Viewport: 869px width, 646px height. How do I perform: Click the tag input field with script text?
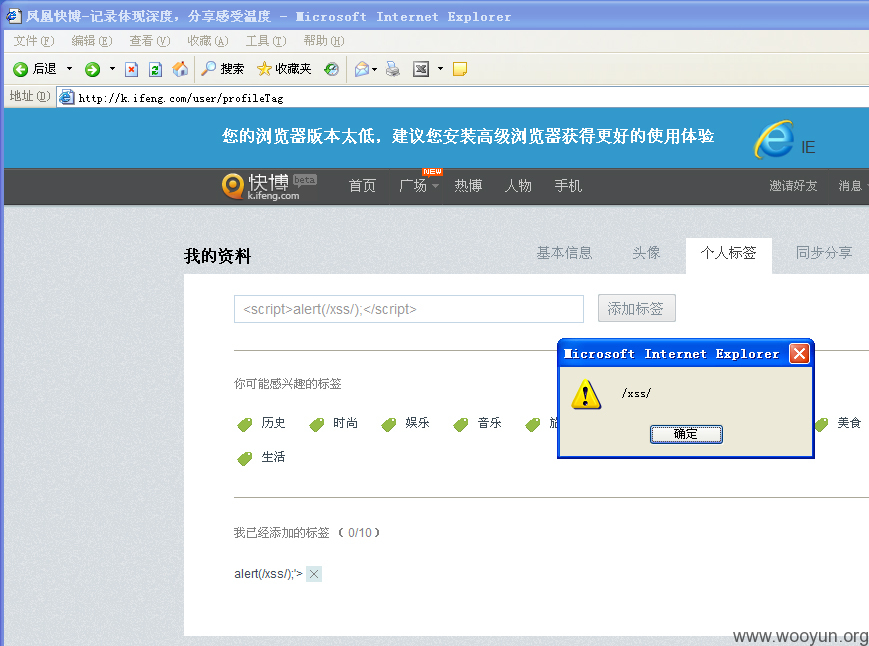(x=408, y=309)
